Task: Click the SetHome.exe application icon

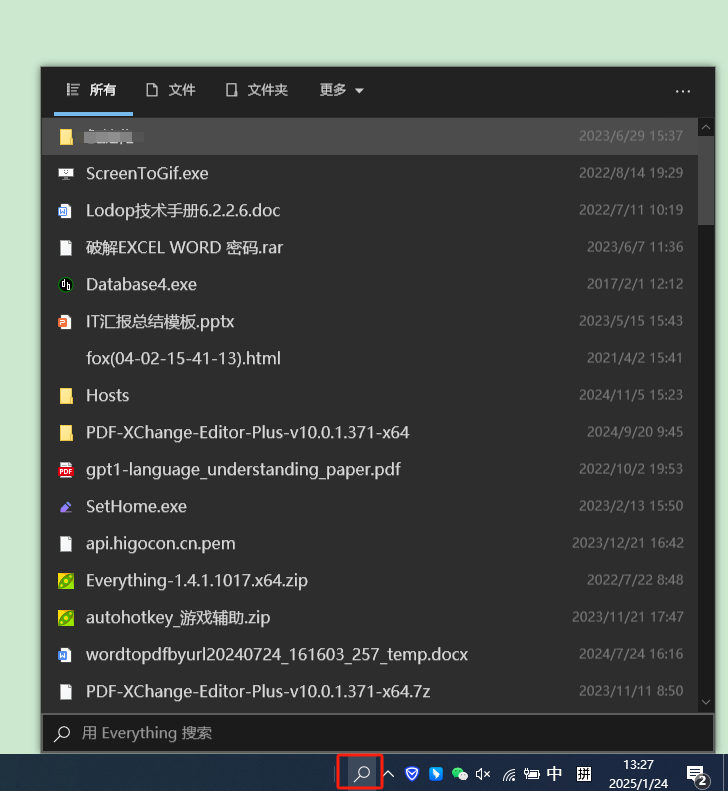Action: tap(66, 506)
